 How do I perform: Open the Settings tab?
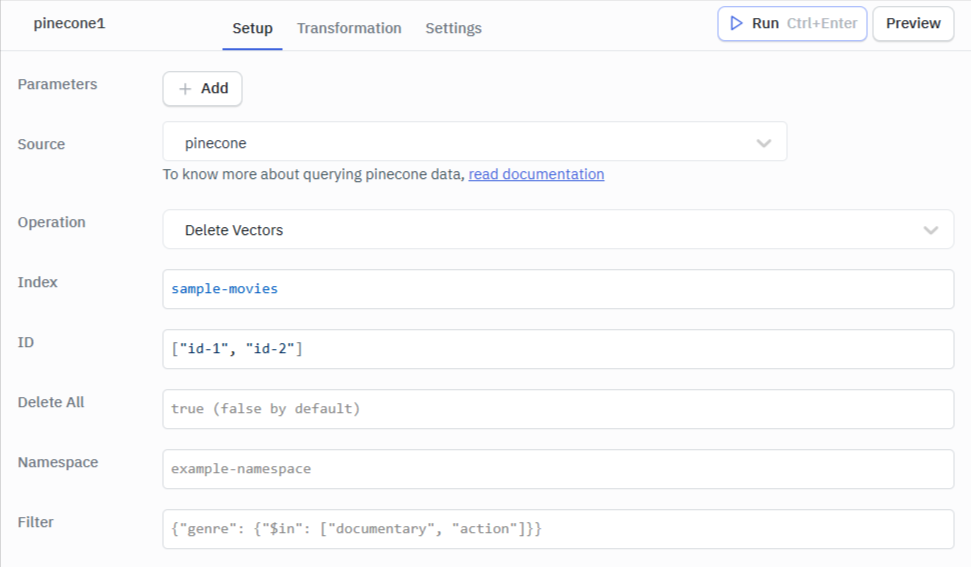[453, 28]
